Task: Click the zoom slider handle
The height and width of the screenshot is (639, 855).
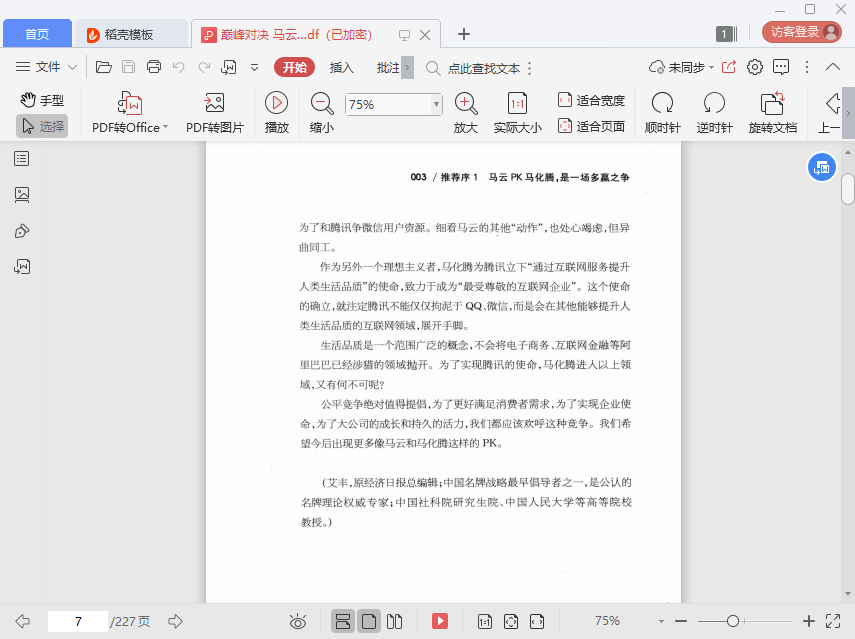Action: 733,621
